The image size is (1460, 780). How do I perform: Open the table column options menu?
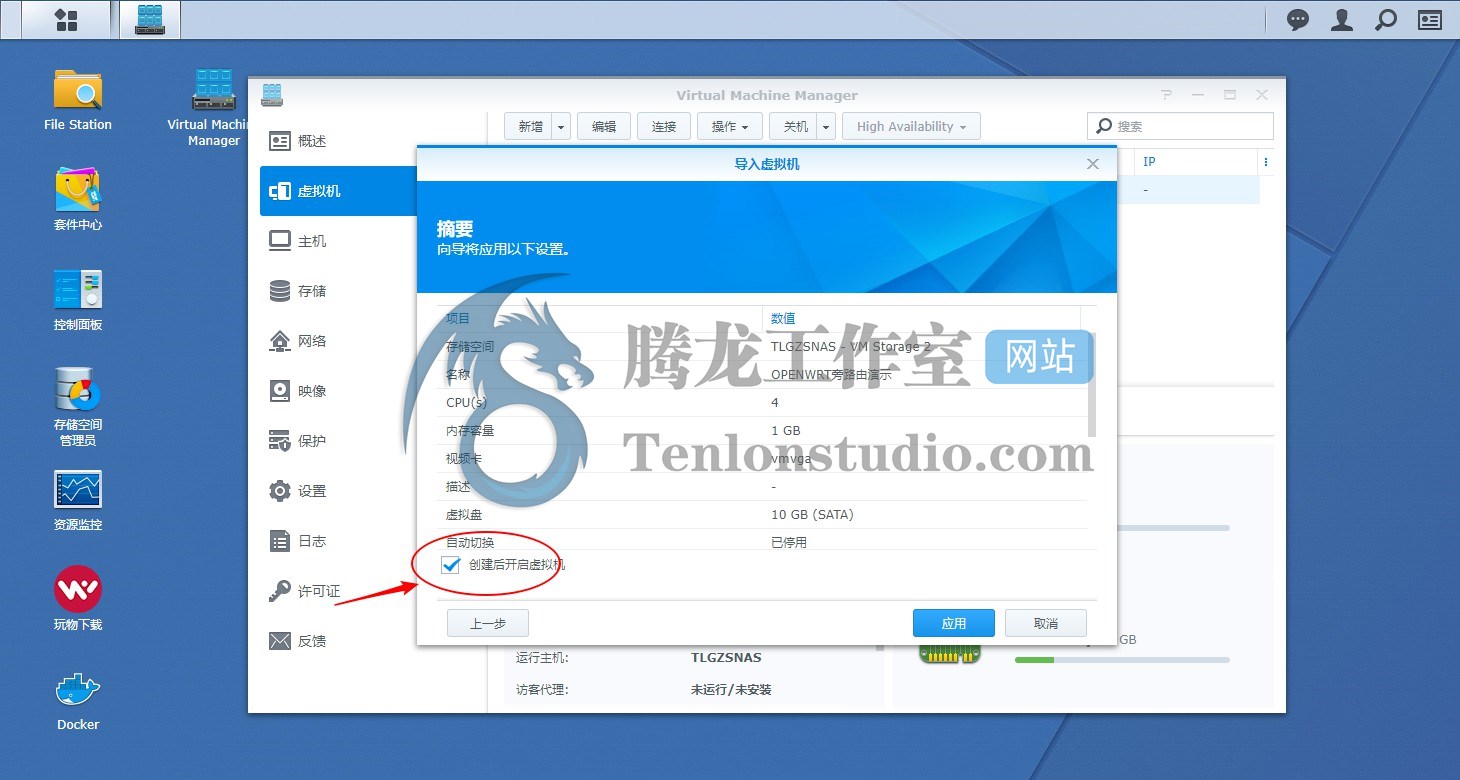(1266, 162)
